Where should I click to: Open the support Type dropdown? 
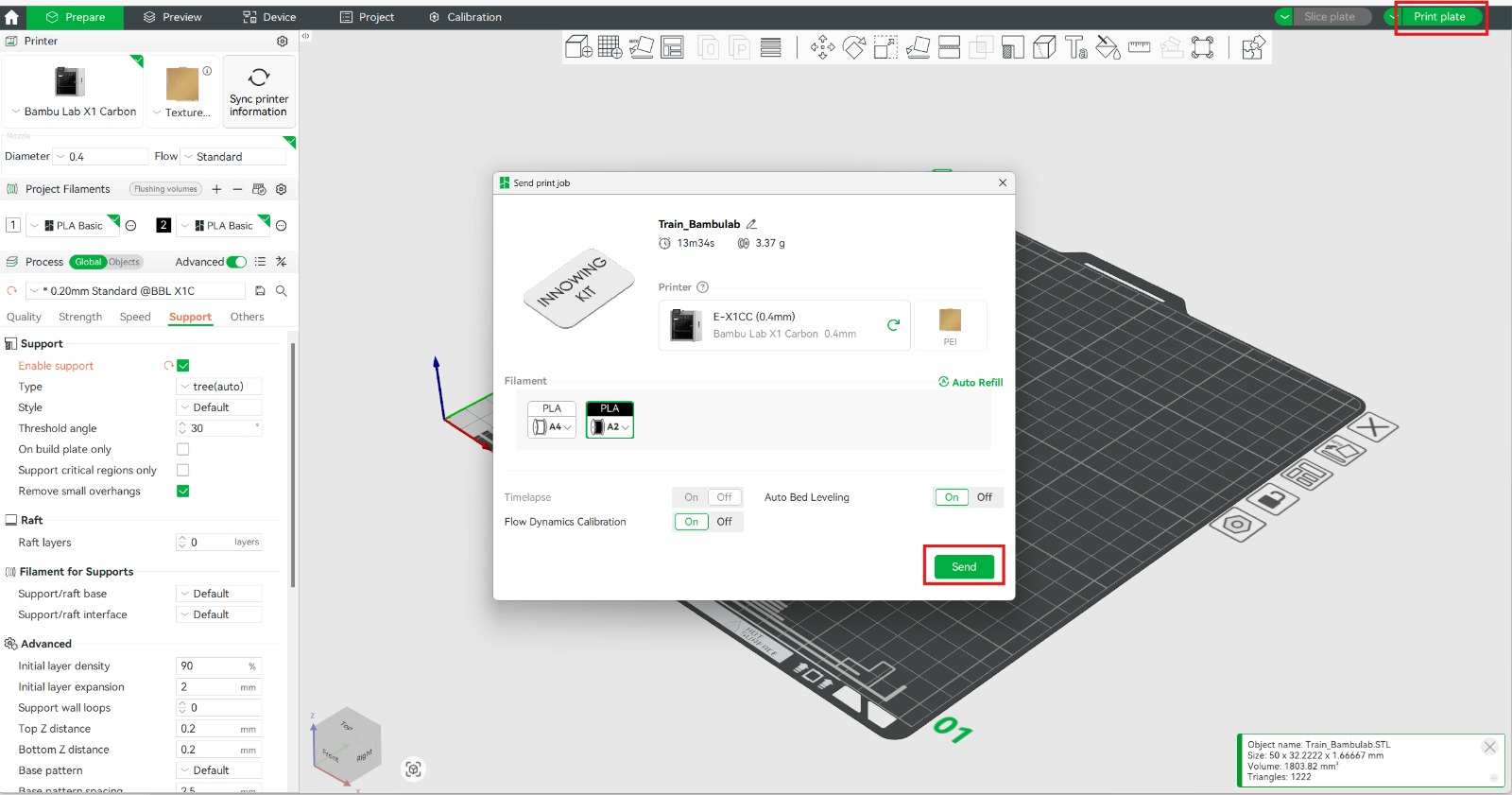tap(218, 387)
